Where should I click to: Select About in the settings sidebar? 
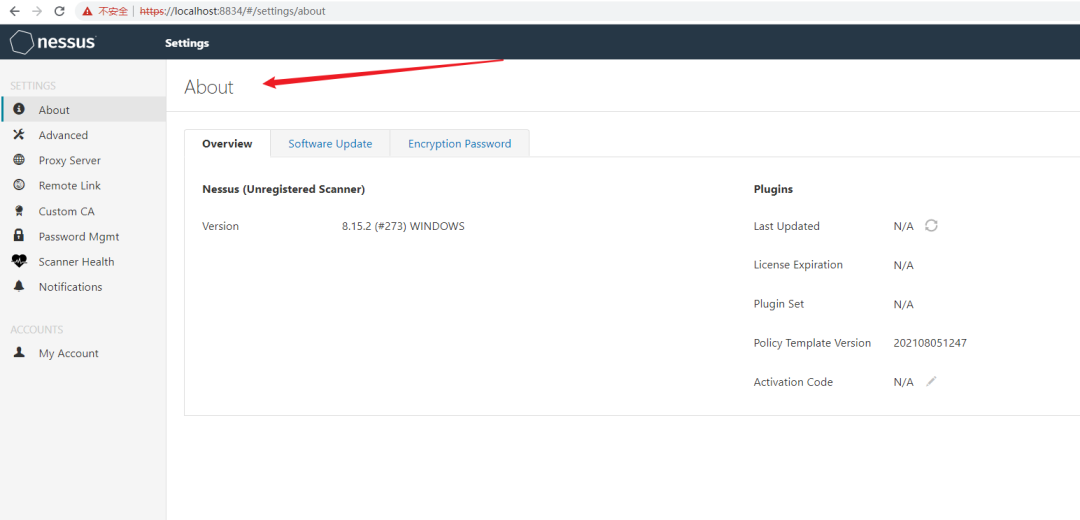(83, 110)
